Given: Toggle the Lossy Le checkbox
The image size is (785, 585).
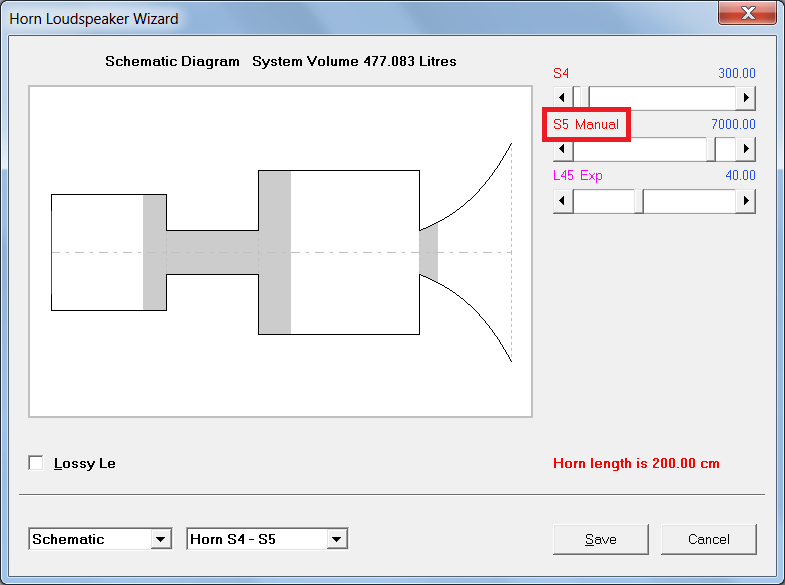Looking at the screenshot, I should [36, 463].
